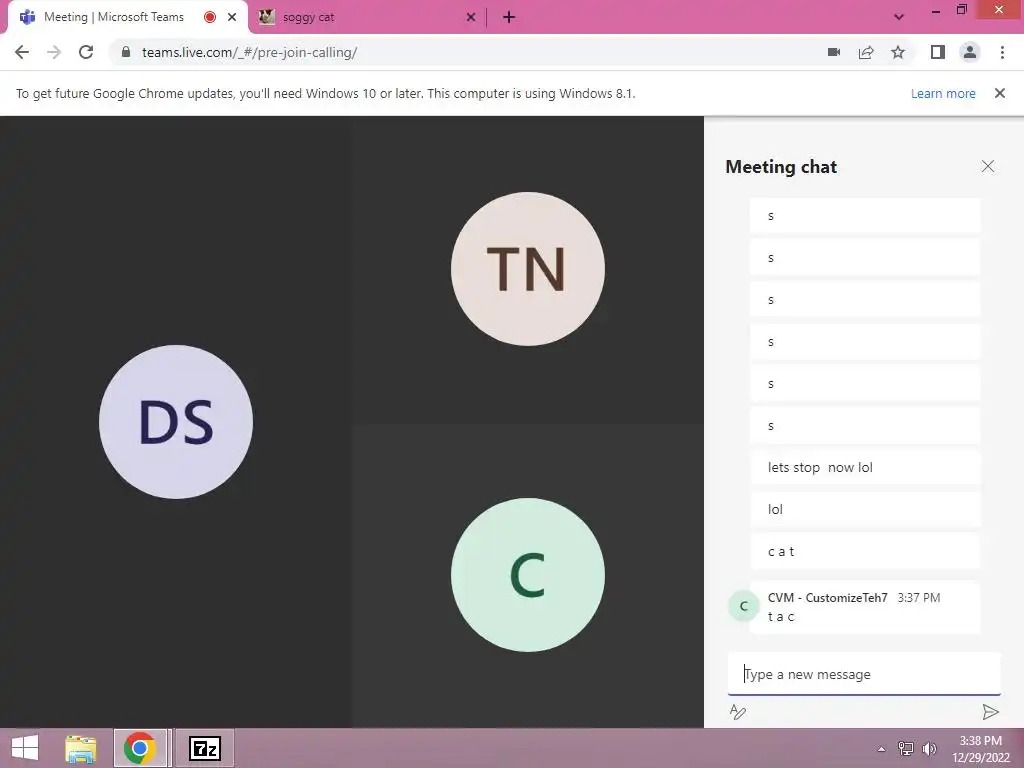
Task: Close the soggy cat browser tab
Action: 471,17
